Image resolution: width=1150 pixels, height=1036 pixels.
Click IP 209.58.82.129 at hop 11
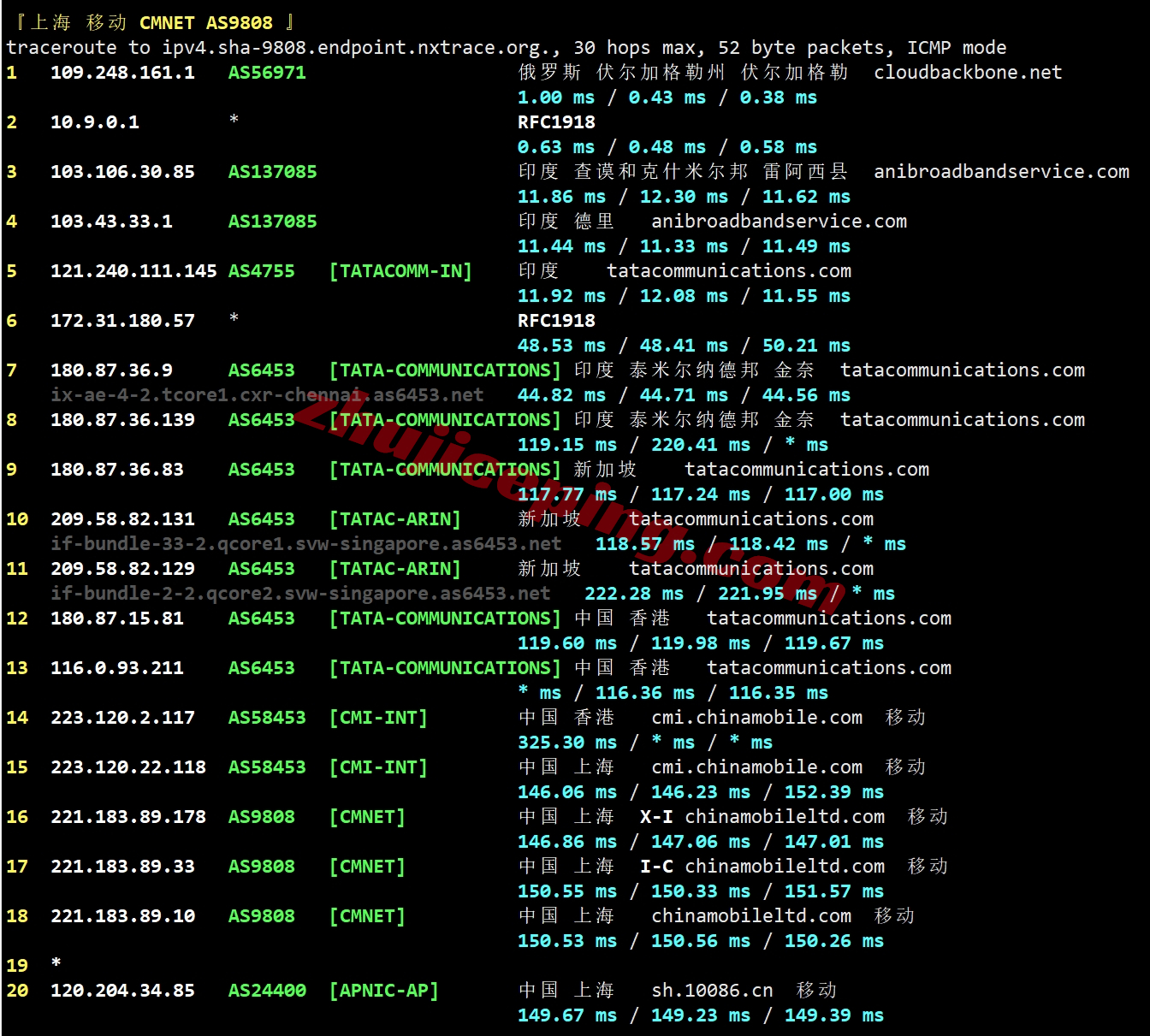pyautogui.click(x=122, y=569)
